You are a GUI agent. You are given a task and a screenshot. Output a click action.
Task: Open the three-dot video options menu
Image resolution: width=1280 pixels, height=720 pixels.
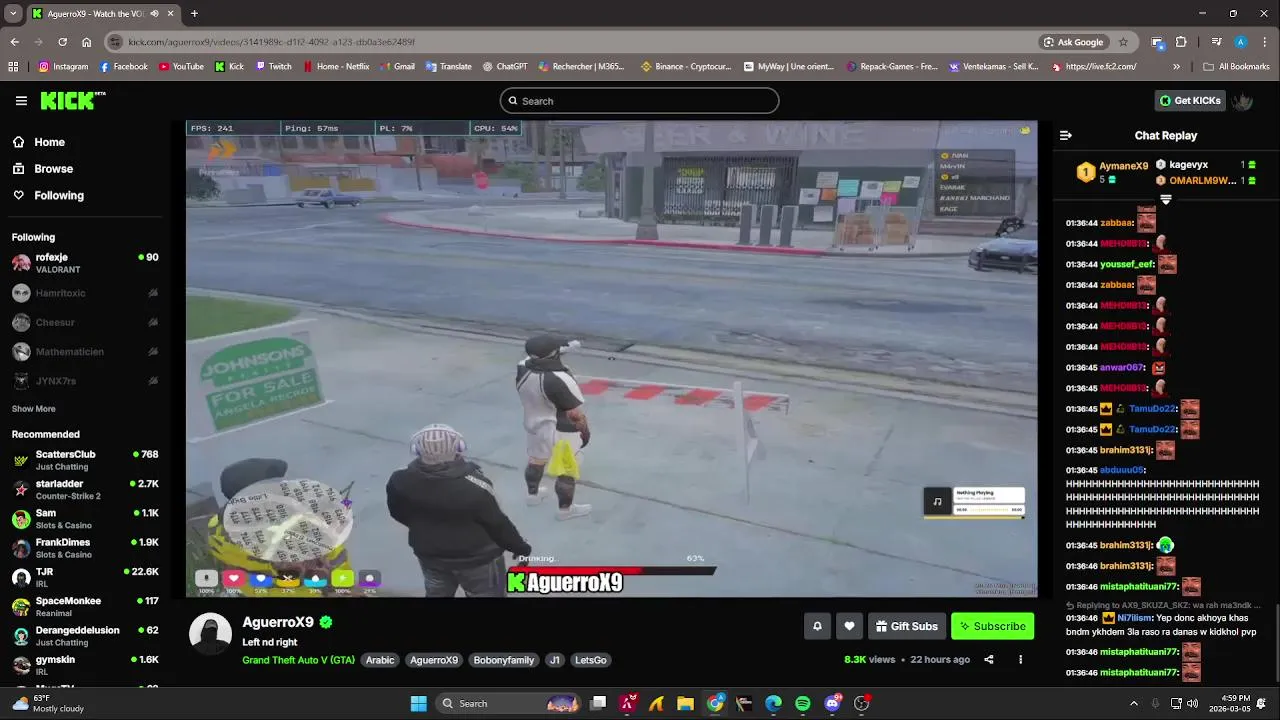pyautogui.click(x=1020, y=659)
